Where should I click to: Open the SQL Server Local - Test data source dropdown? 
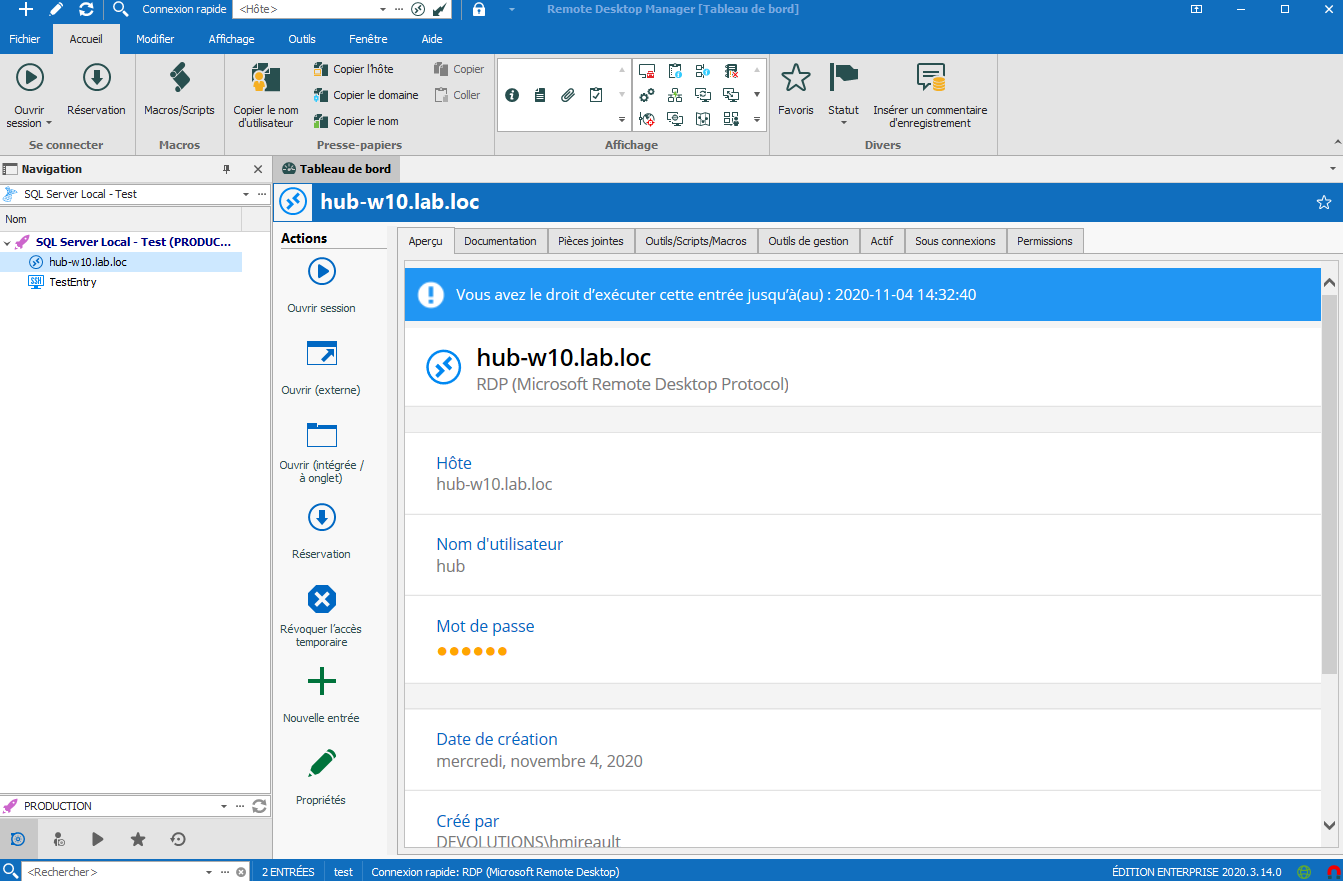[x=246, y=194]
